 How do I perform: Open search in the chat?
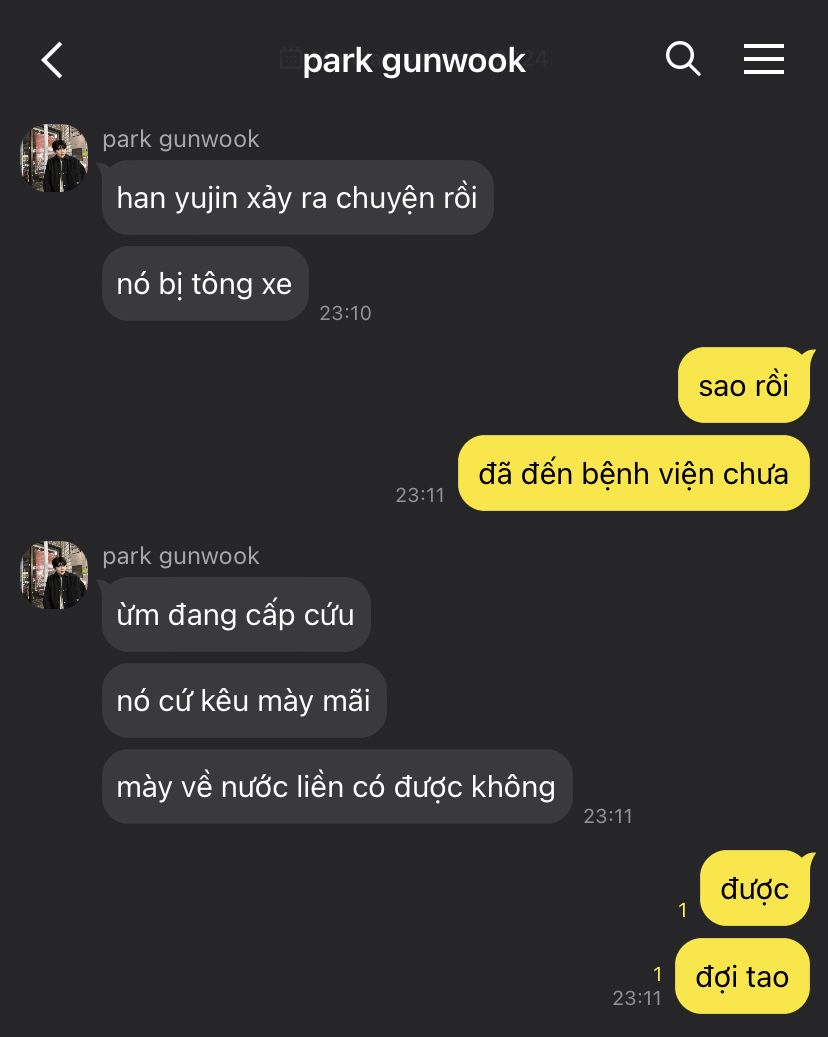[x=683, y=59]
